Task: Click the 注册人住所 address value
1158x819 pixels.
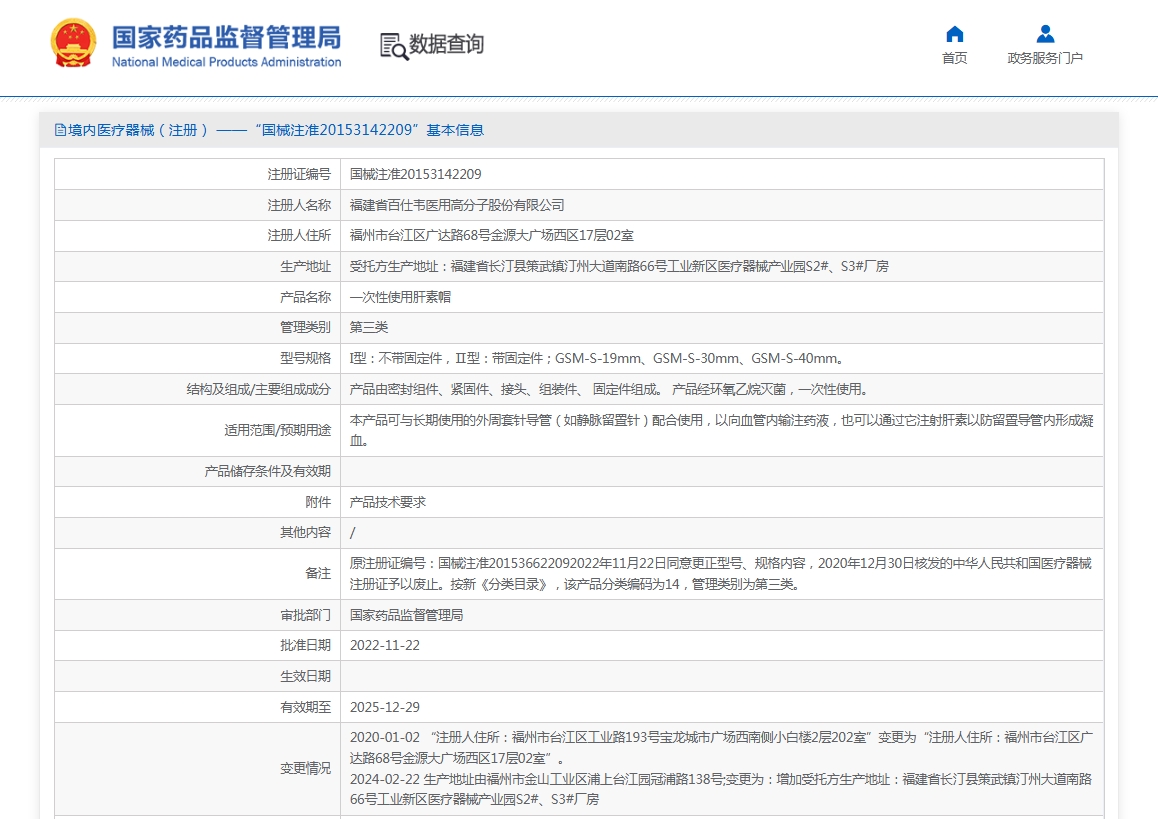Action: (x=491, y=236)
